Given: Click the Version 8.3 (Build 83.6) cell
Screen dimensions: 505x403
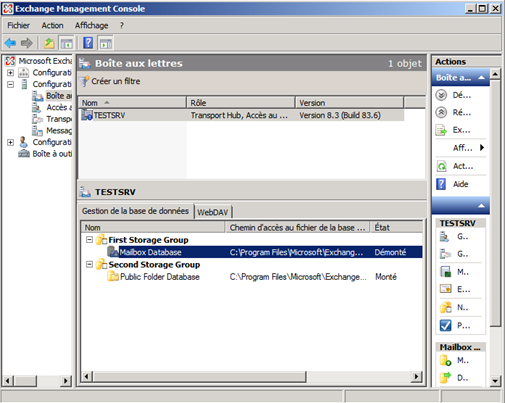Looking at the screenshot, I should coord(340,115).
